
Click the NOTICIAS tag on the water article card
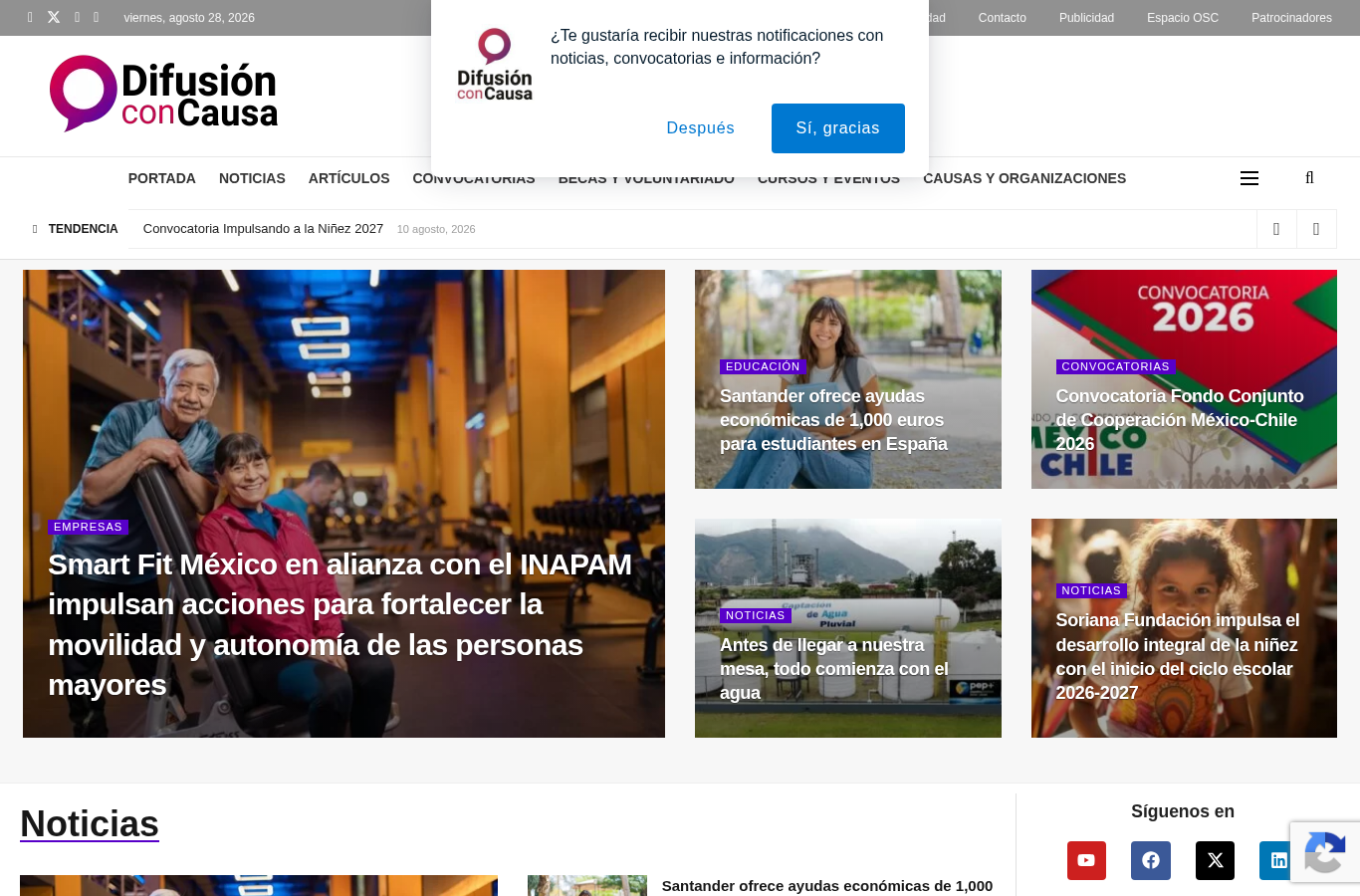point(756,615)
